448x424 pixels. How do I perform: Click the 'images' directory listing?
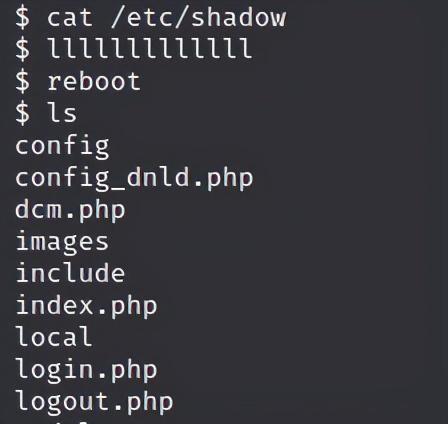[62, 242]
